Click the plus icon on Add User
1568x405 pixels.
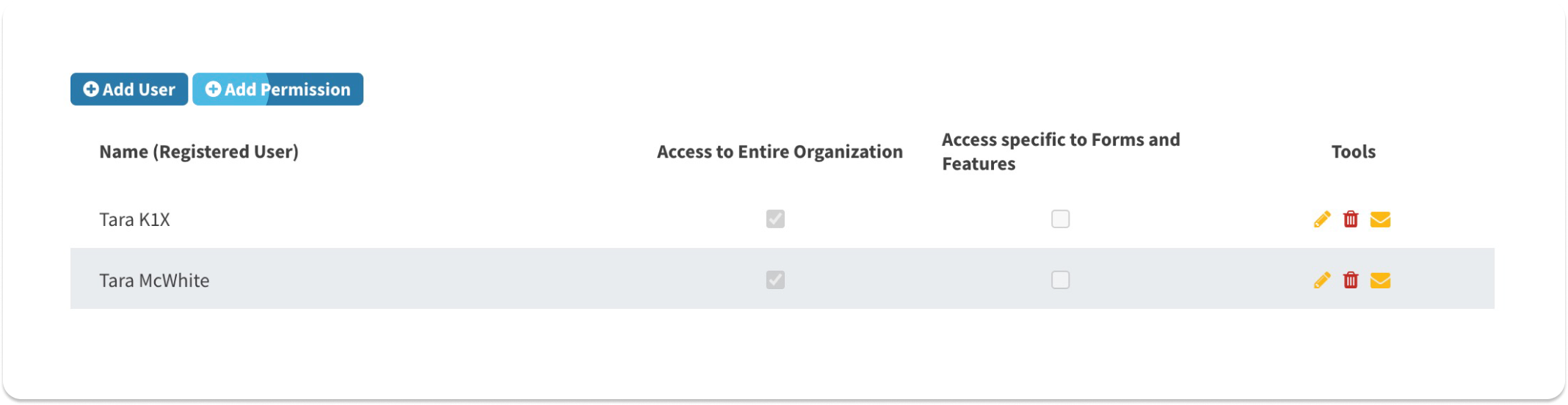(91, 90)
